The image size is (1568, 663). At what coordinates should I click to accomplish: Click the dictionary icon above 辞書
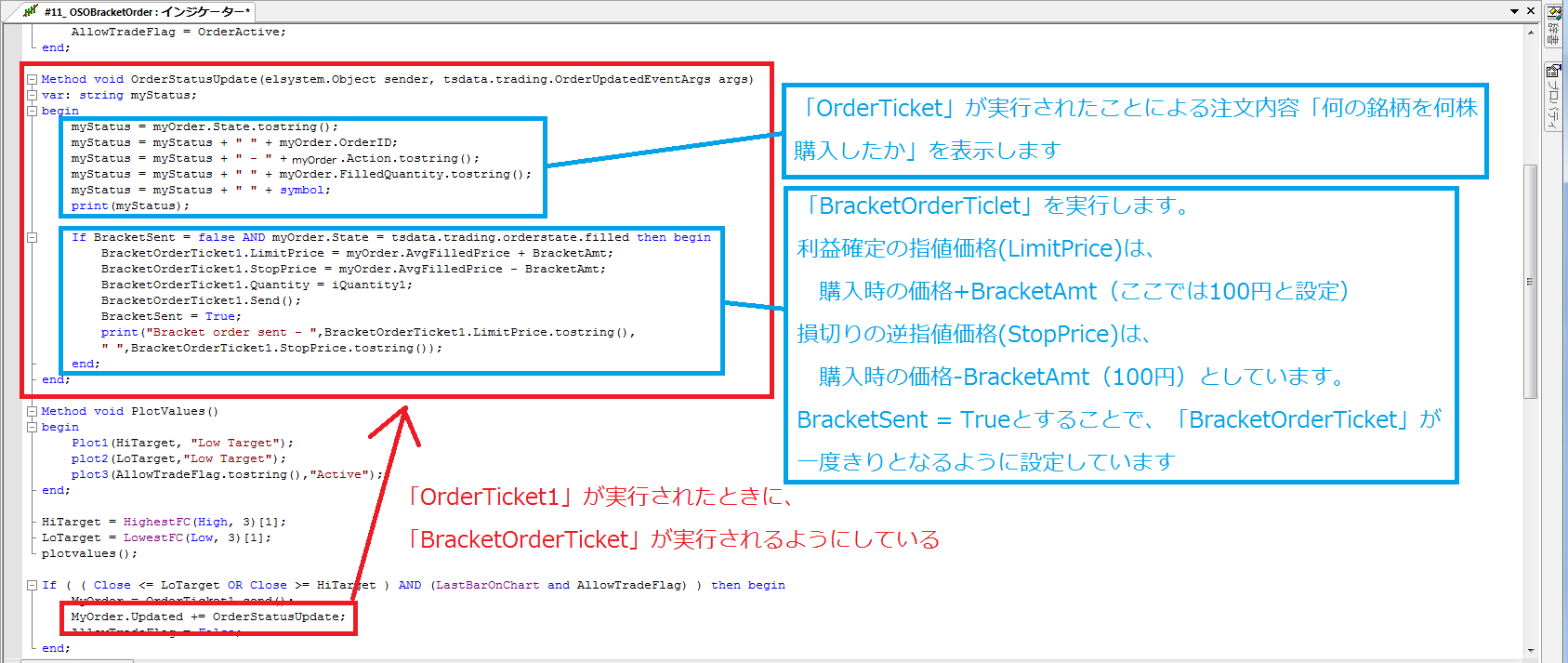pyautogui.click(x=1553, y=13)
